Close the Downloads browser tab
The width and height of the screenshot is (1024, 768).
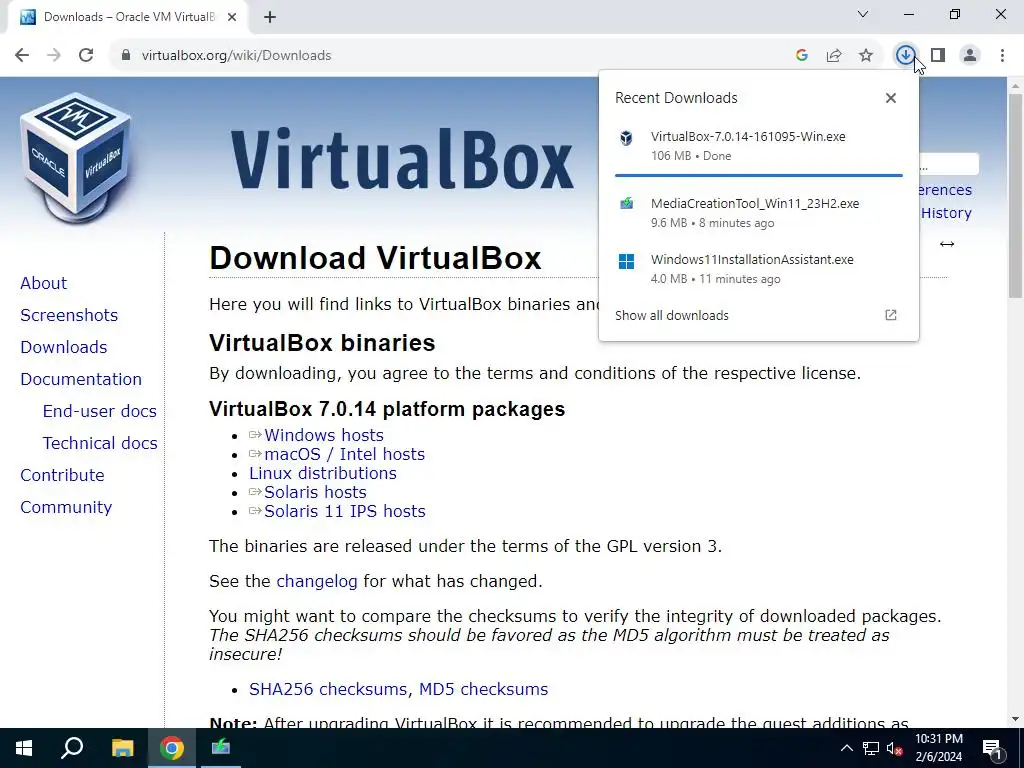(232, 18)
